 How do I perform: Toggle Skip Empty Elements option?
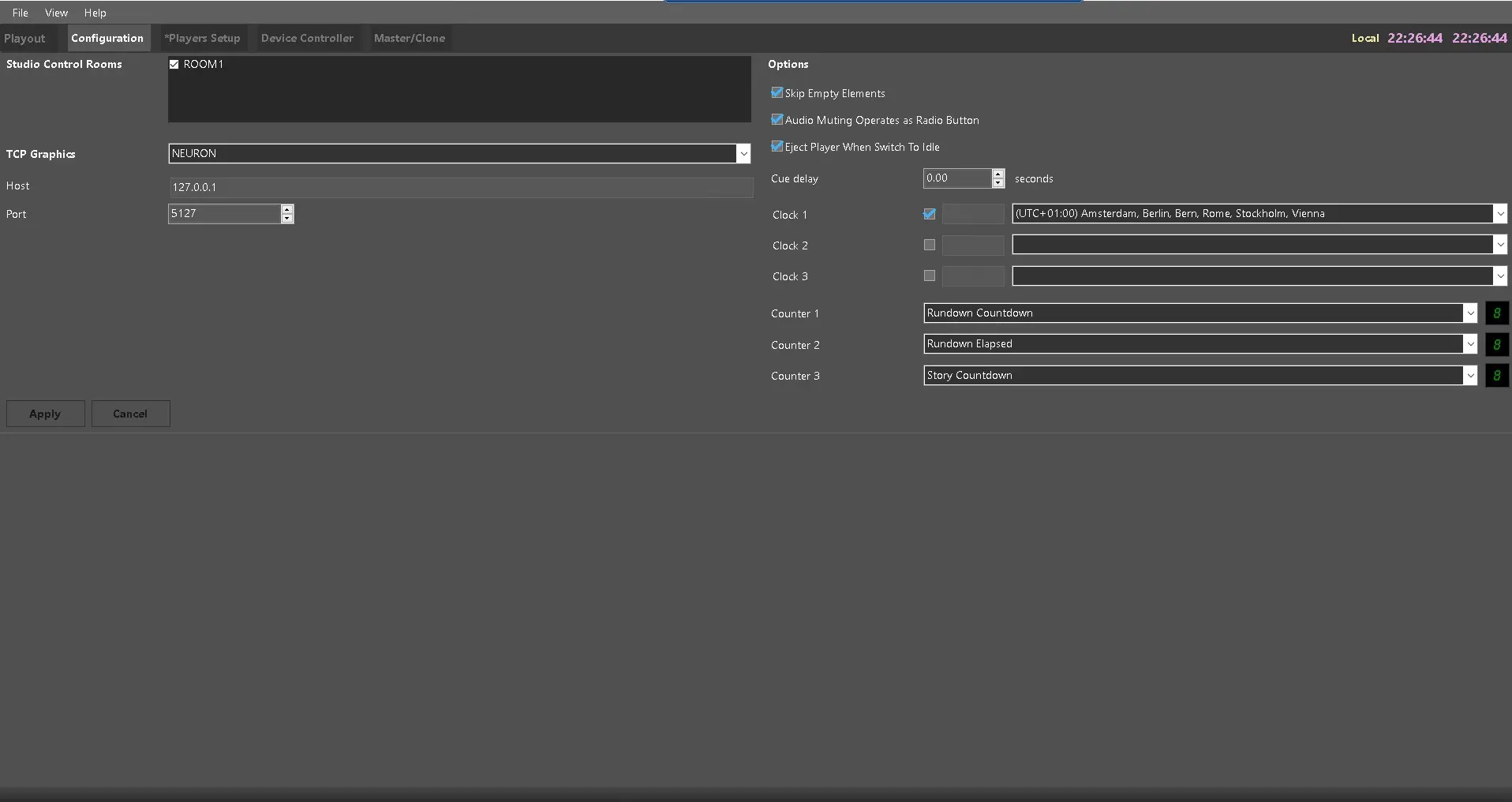(x=777, y=93)
